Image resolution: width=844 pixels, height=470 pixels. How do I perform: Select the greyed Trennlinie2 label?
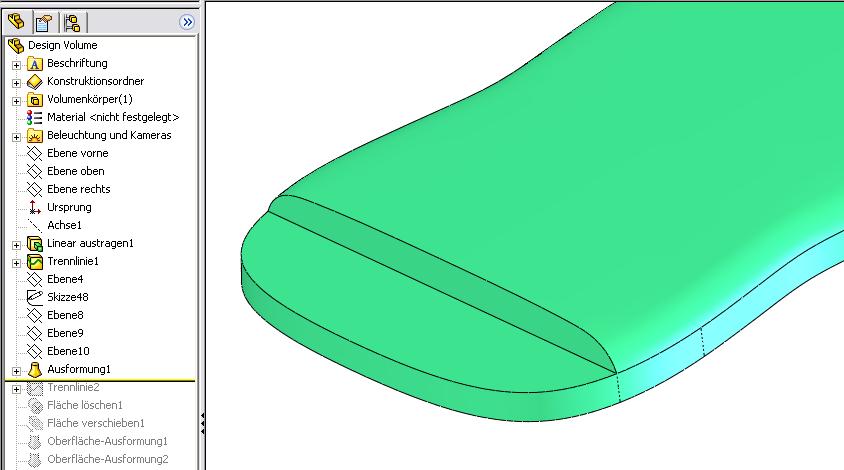(x=73, y=387)
